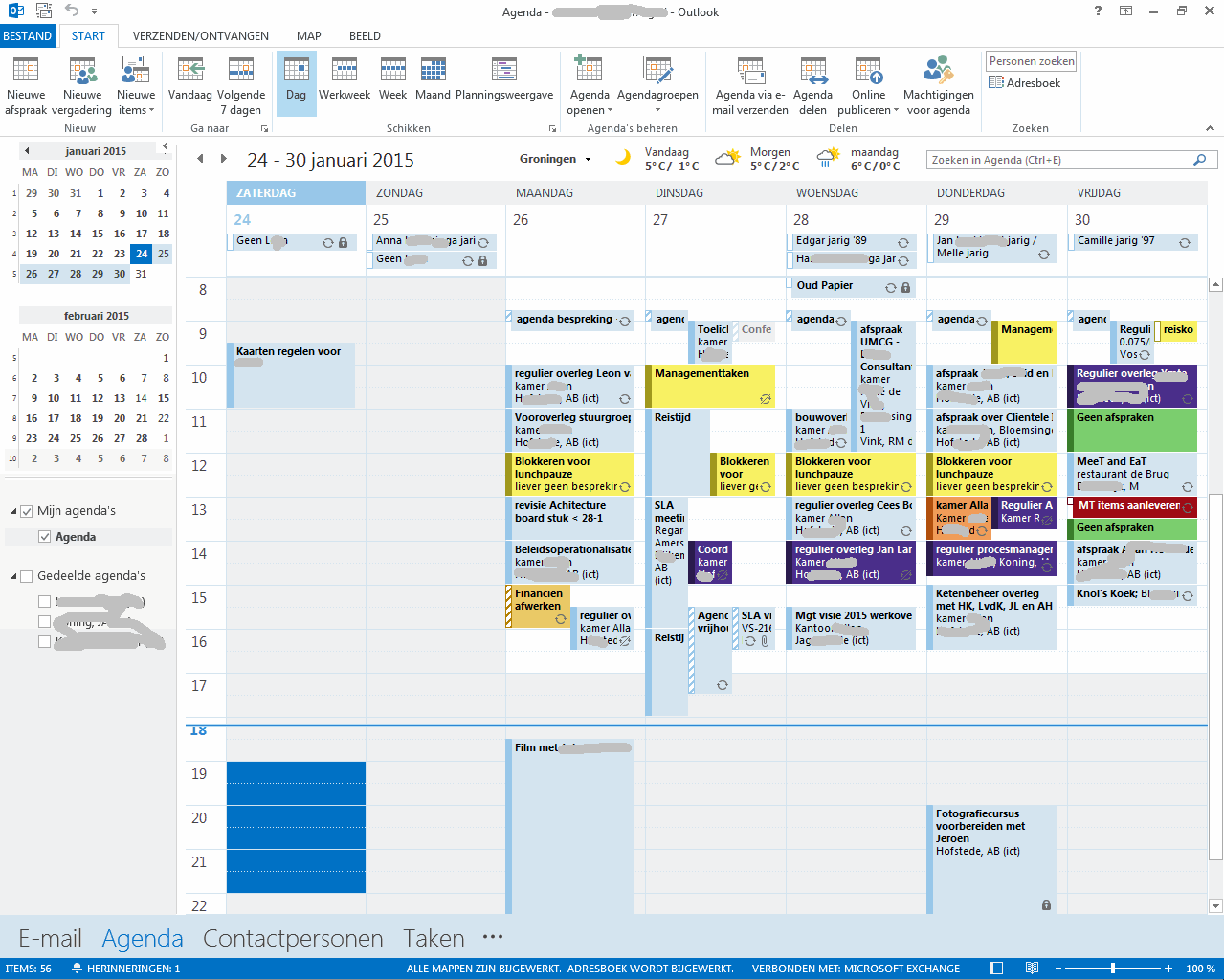Image resolution: width=1224 pixels, height=980 pixels.
Task: Expand the Groningen weather location dropdown
Action: pos(588,160)
